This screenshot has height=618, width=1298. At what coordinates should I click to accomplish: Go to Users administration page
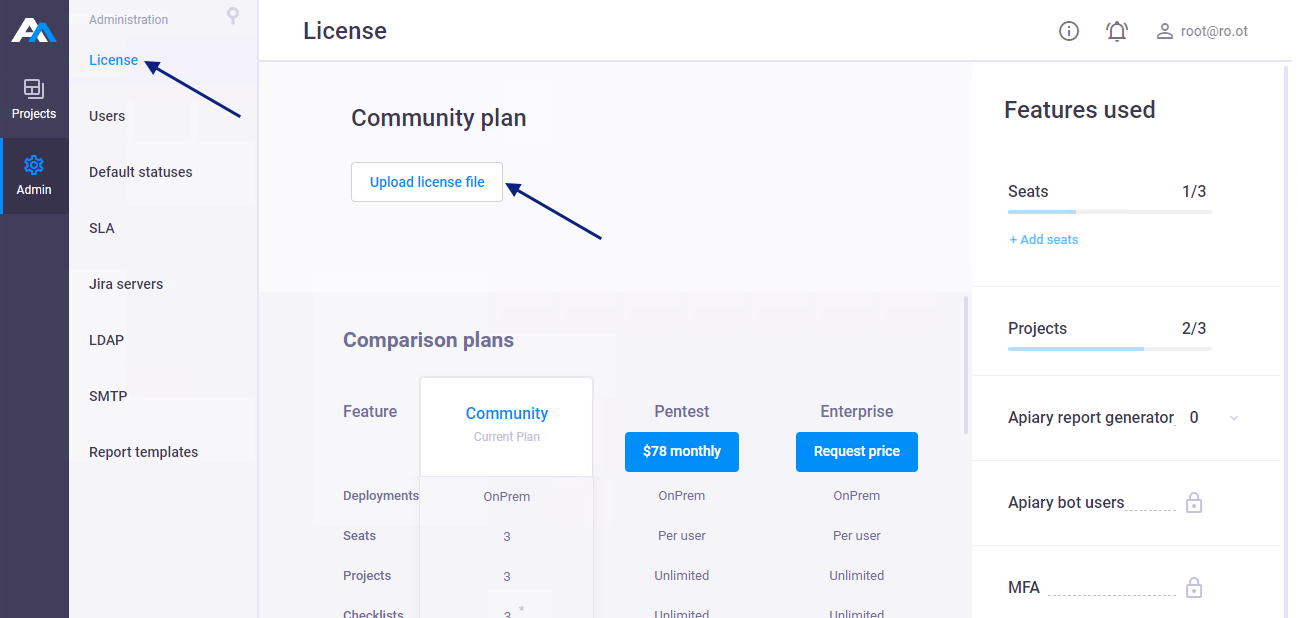tap(107, 116)
